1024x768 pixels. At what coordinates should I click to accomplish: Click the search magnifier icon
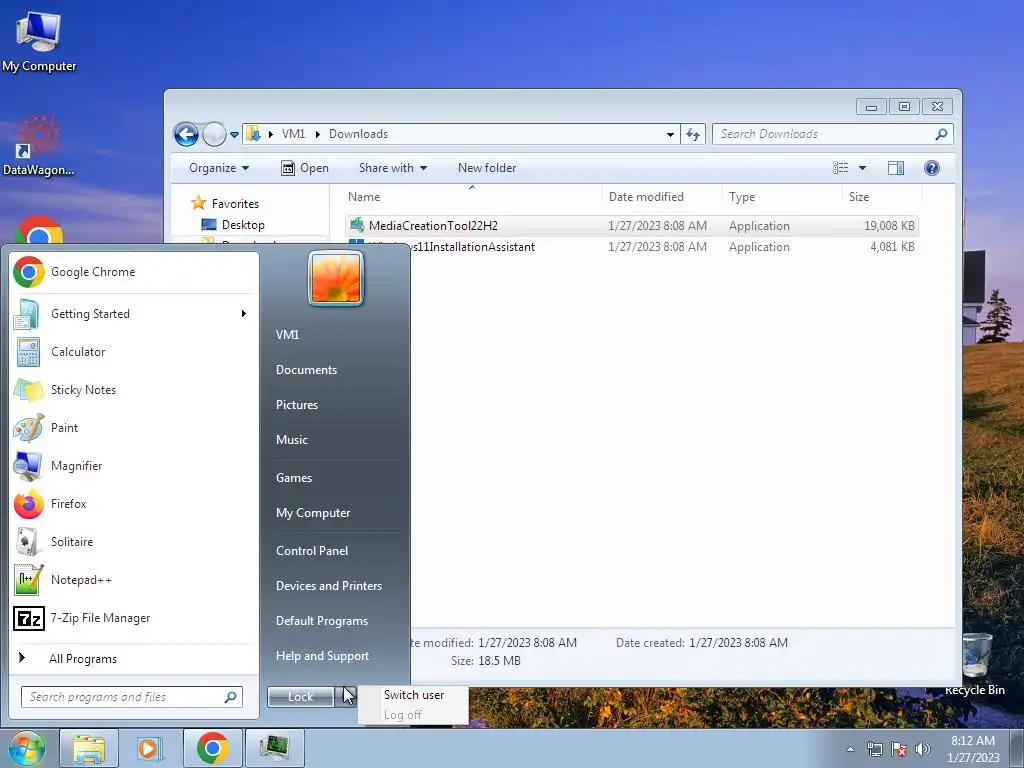point(941,134)
